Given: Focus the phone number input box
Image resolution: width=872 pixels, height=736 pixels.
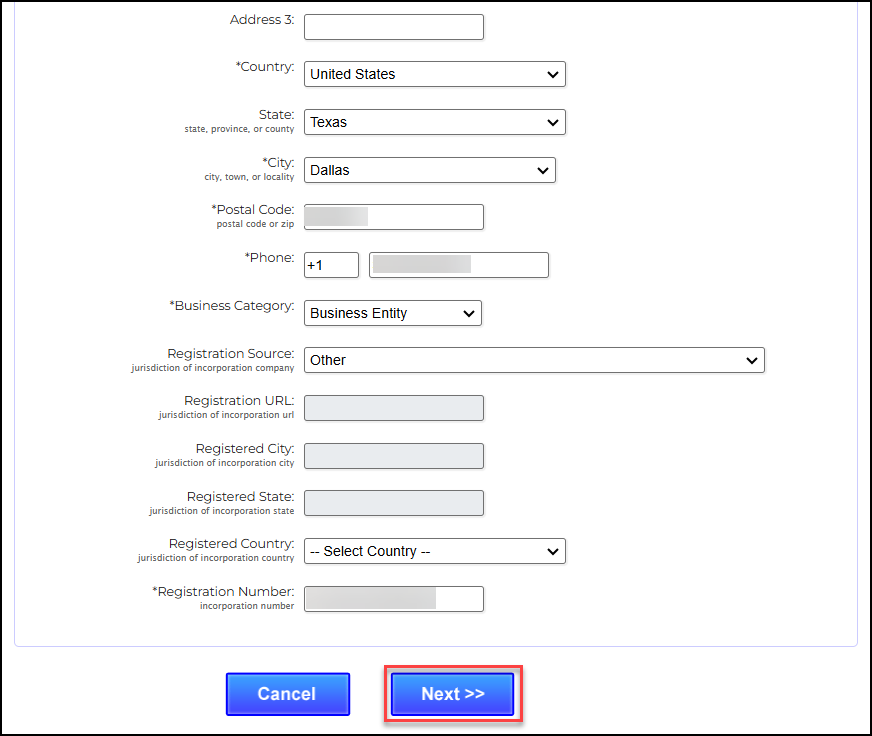Looking at the screenshot, I should pyautogui.click(x=458, y=265).
